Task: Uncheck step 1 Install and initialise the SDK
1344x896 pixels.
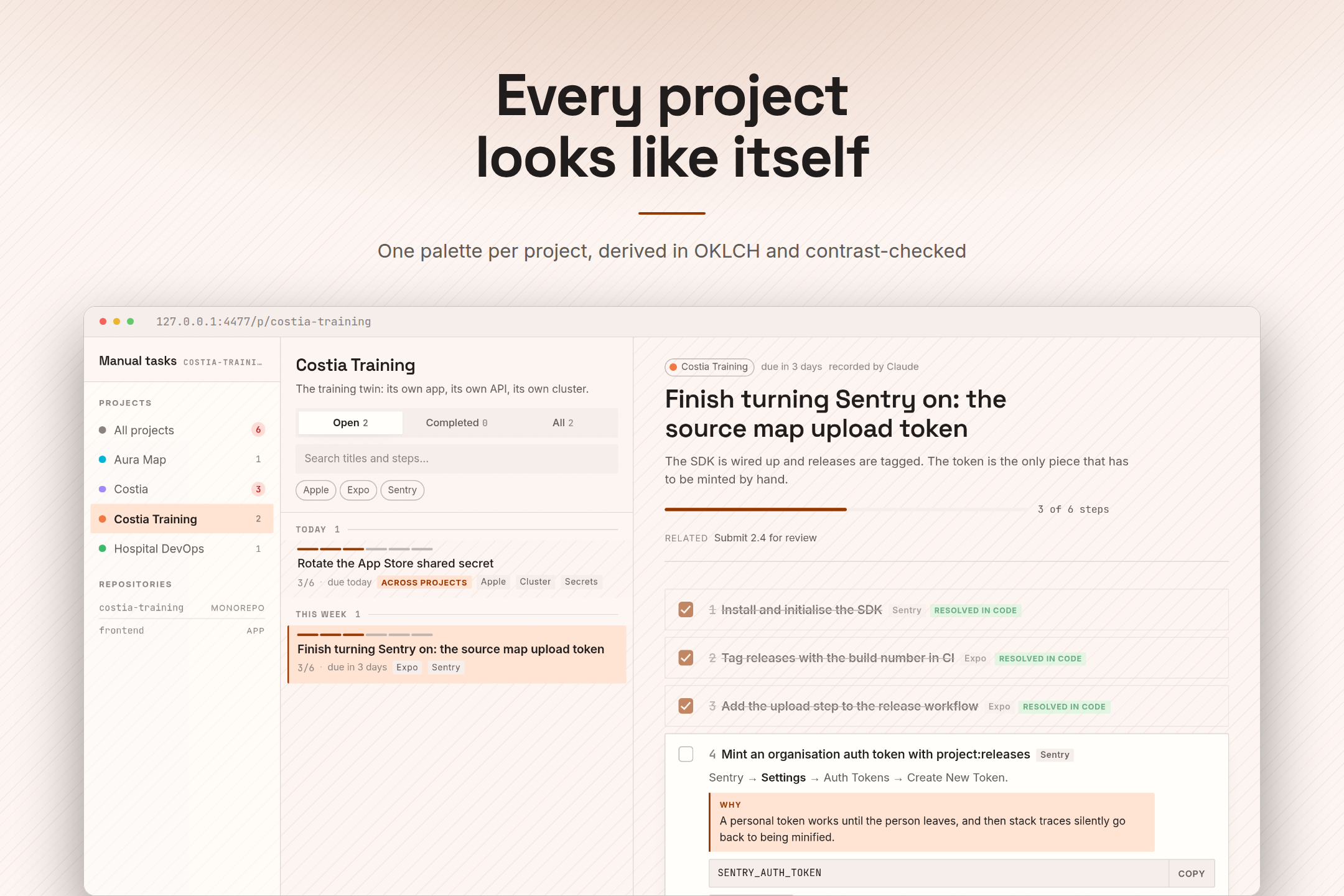Action: [x=686, y=610]
